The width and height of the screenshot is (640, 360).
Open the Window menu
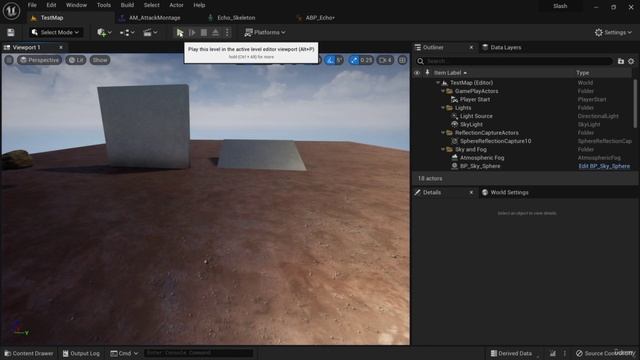(x=76, y=5)
